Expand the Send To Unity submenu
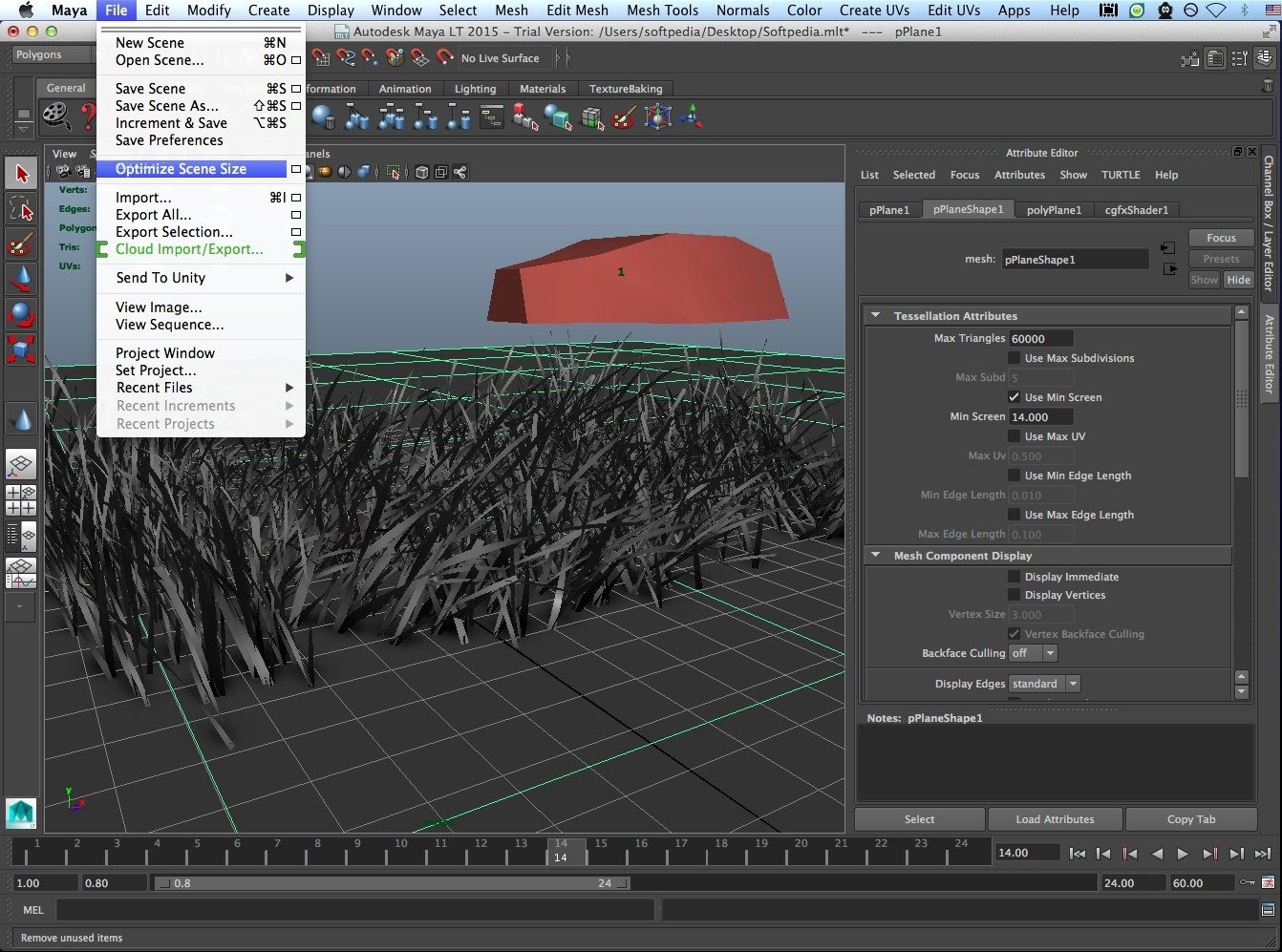Viewport: 1282px width, 952px height. [201, 278]
